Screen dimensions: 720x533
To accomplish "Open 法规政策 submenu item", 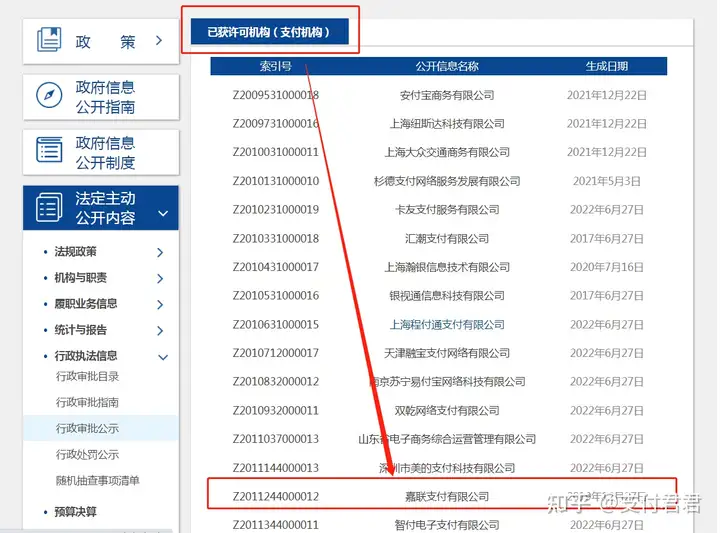I will click(x=75, y=252).
